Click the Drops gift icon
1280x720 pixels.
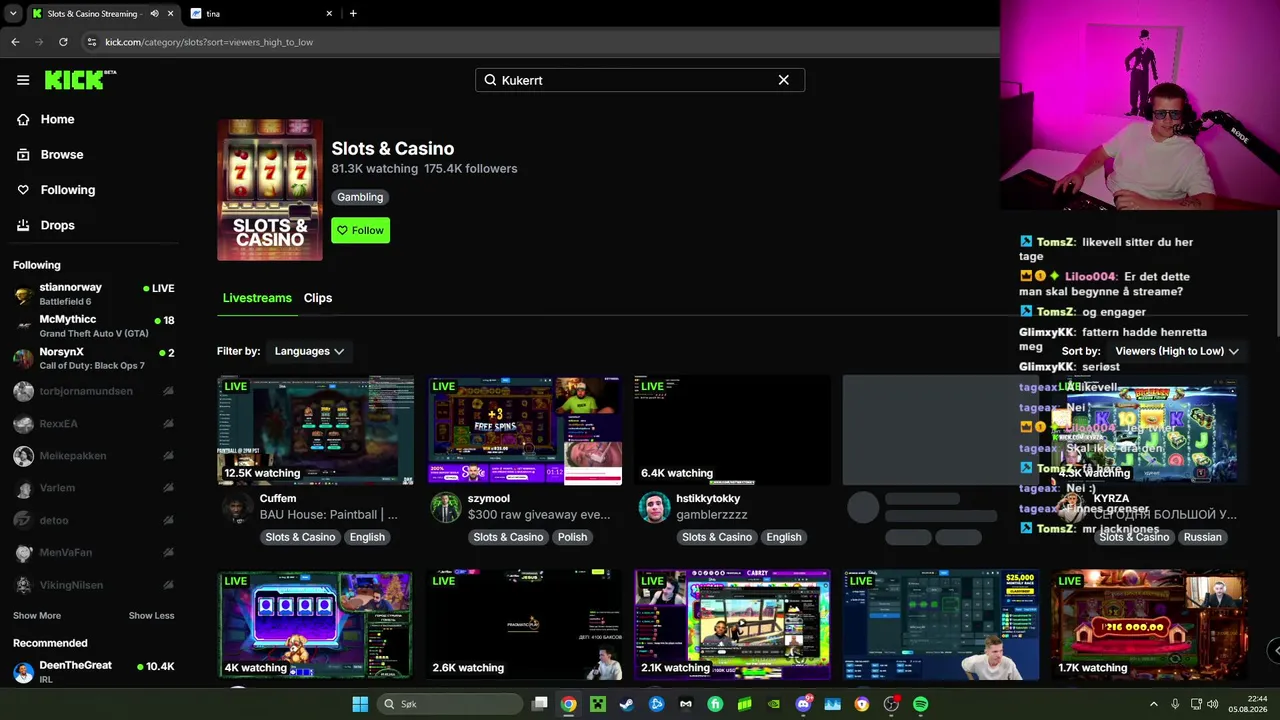click(x=23, y=225)
